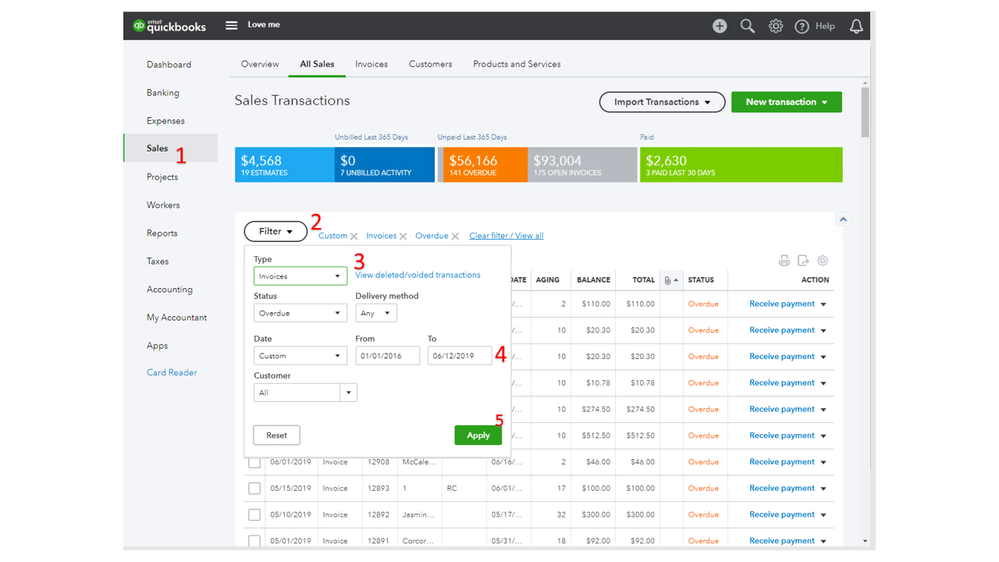Open Import Transactions dropdown
Viewport: 999px width, 562px height.
(x=662, y=102)
